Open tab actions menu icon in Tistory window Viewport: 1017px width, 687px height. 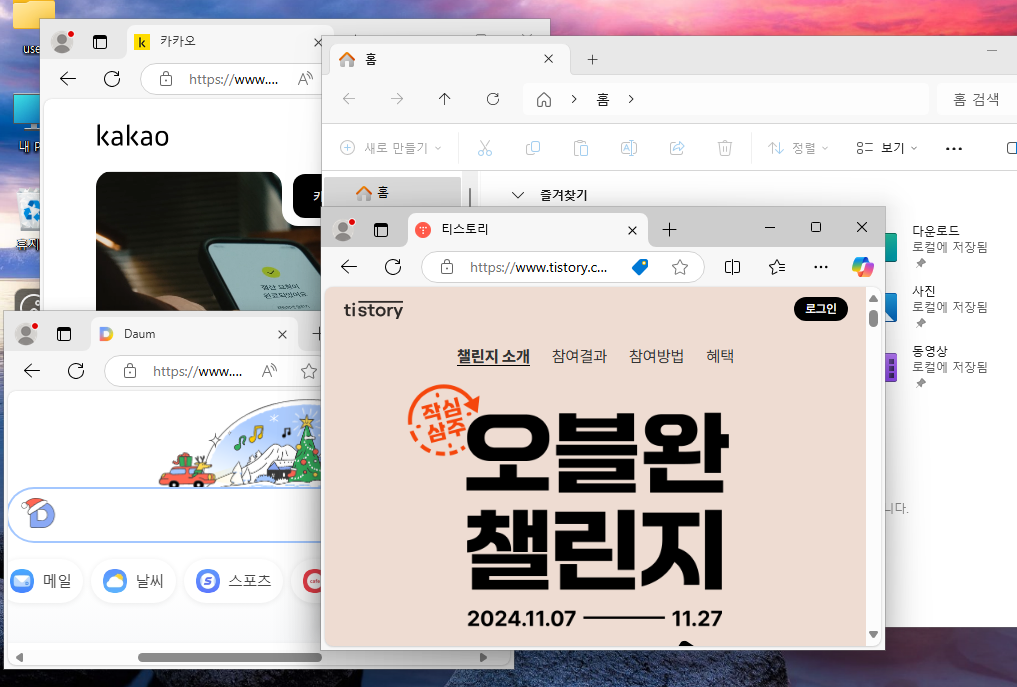pos(381,230)
